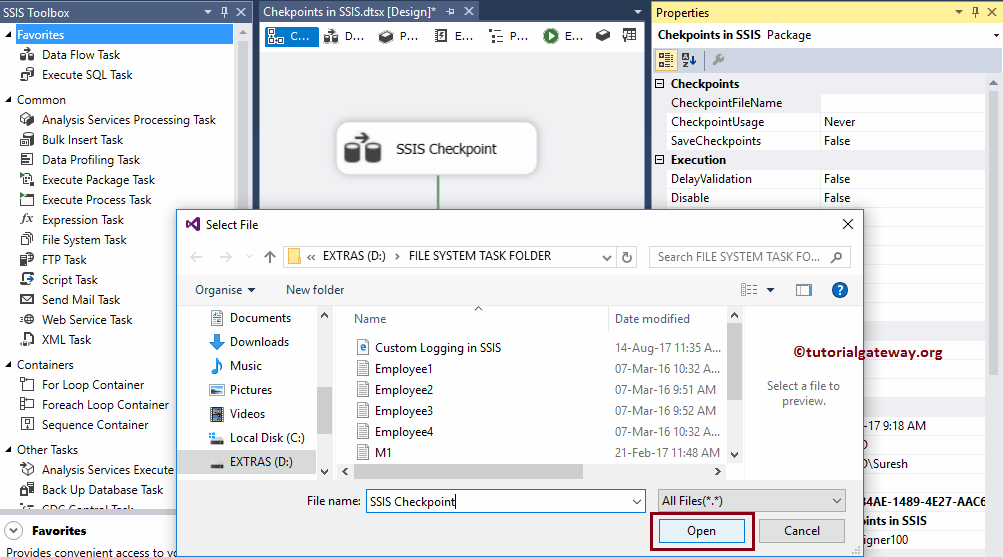Image resolution: width=1003 pixels, height=557 pixels.
Task: Sort properties alphabetically icon
Action: pyautogui.click(x=689, y=60)
